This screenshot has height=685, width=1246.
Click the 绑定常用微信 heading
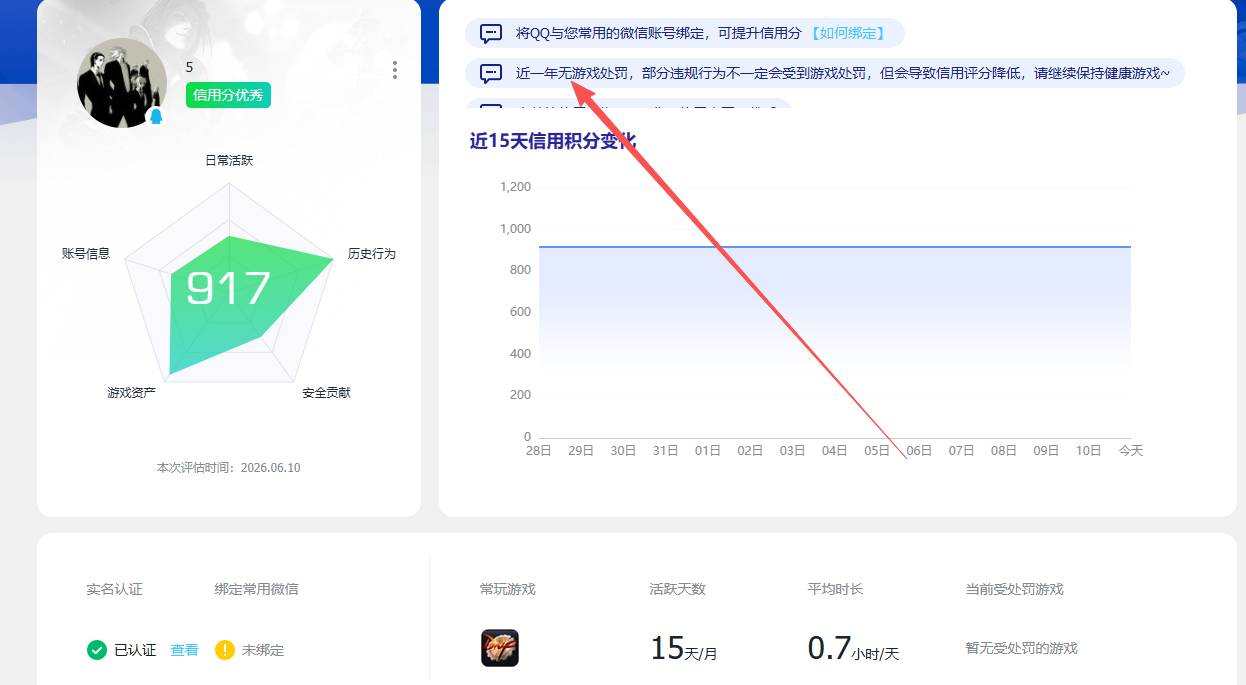coord(256,589)
